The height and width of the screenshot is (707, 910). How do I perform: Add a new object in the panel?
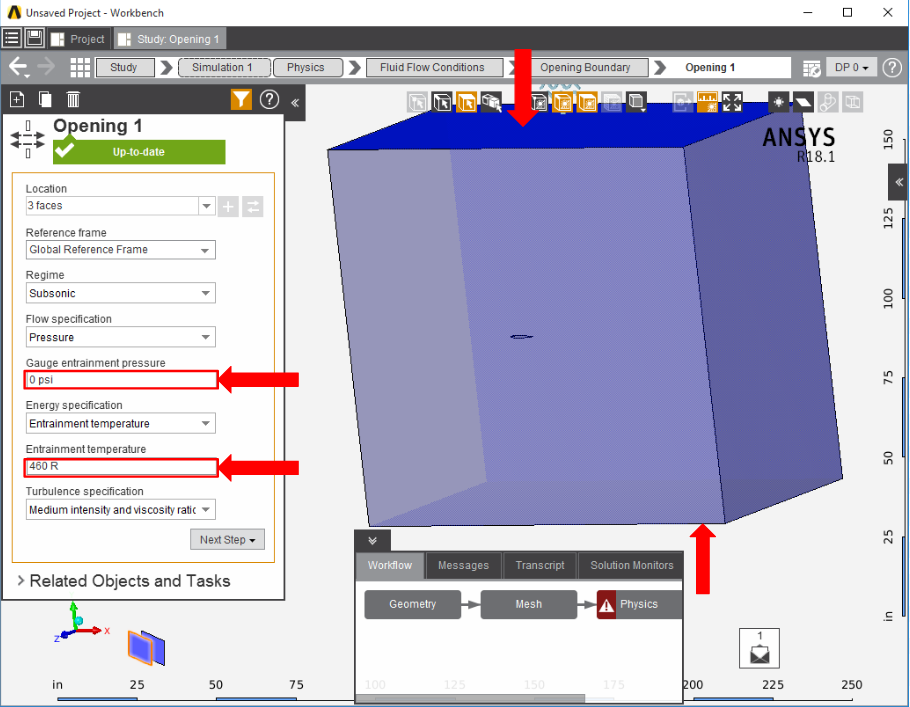click(17, 99)
